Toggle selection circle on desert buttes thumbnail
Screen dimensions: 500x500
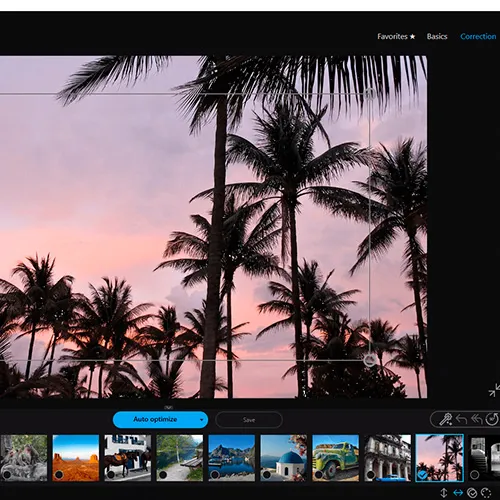click(59, 474)
